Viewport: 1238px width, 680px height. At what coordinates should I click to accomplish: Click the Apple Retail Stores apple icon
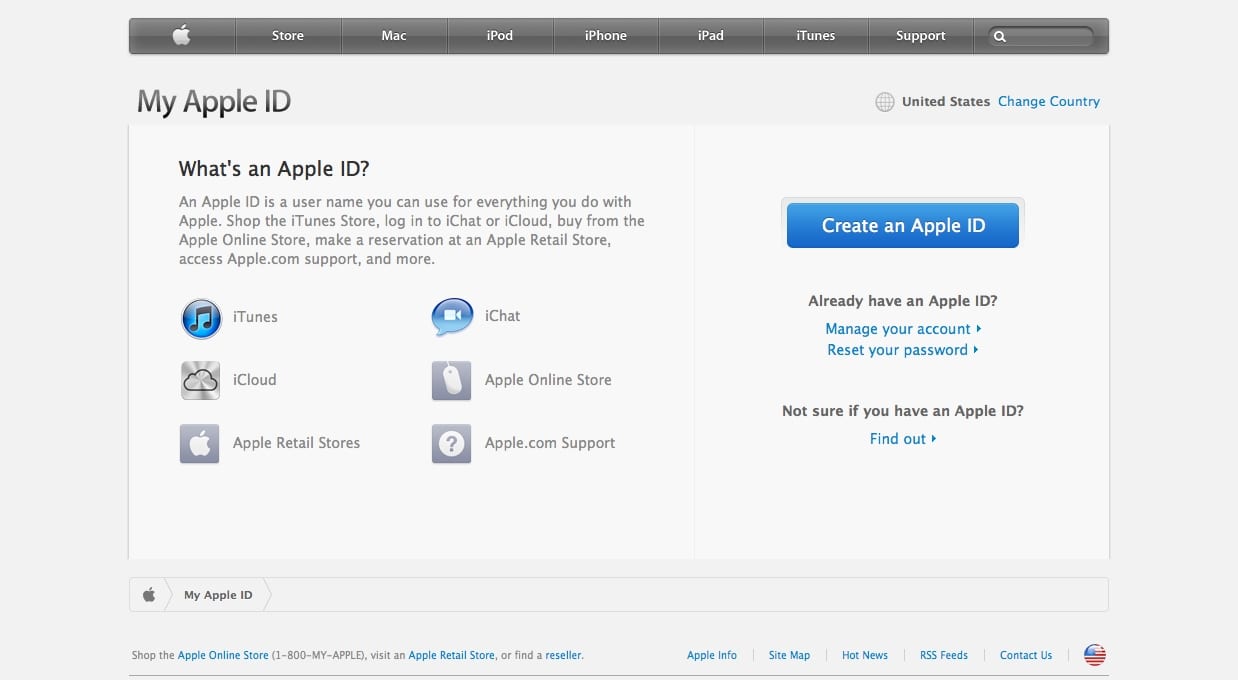click(x=199, y=443)
